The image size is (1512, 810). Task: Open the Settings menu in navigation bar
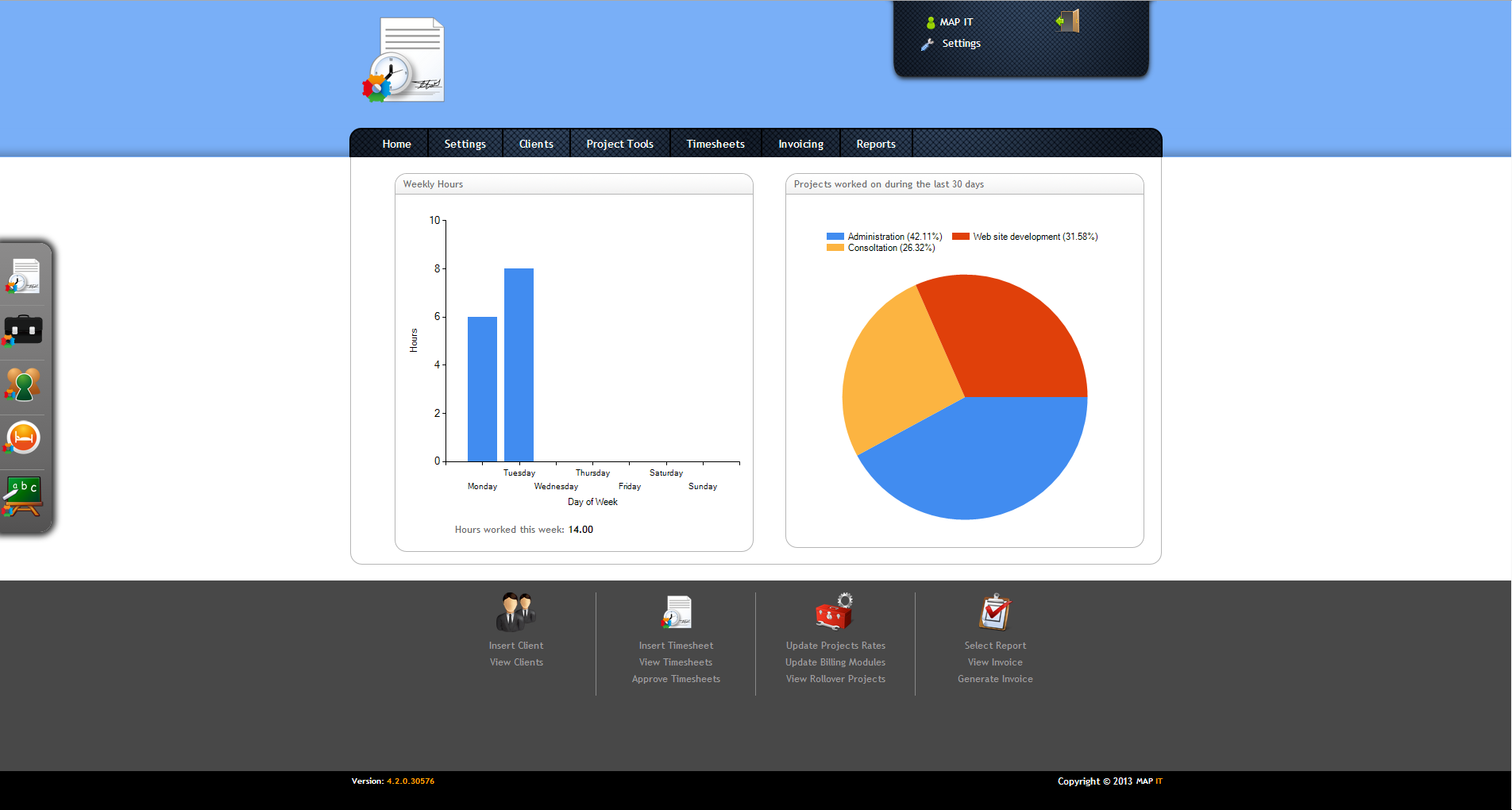coord(465,144)
